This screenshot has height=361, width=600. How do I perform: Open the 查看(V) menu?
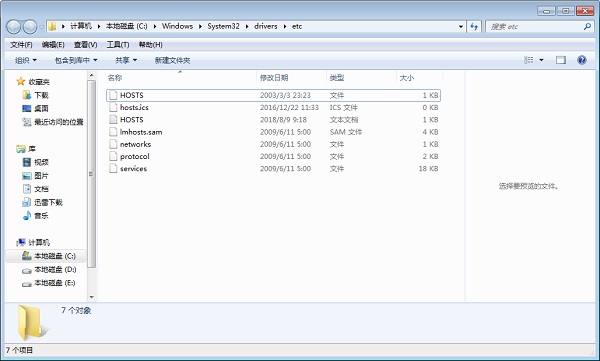click(x=85, y=45)
